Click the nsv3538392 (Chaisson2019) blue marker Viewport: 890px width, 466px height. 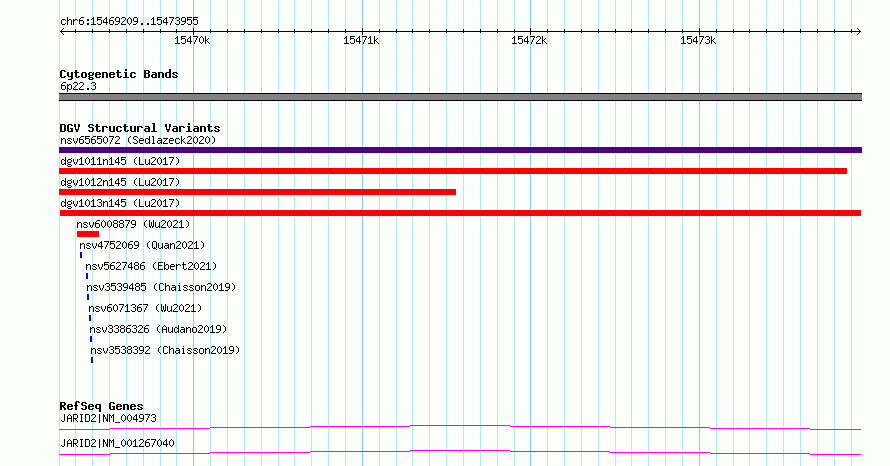[x=92, y=360]
